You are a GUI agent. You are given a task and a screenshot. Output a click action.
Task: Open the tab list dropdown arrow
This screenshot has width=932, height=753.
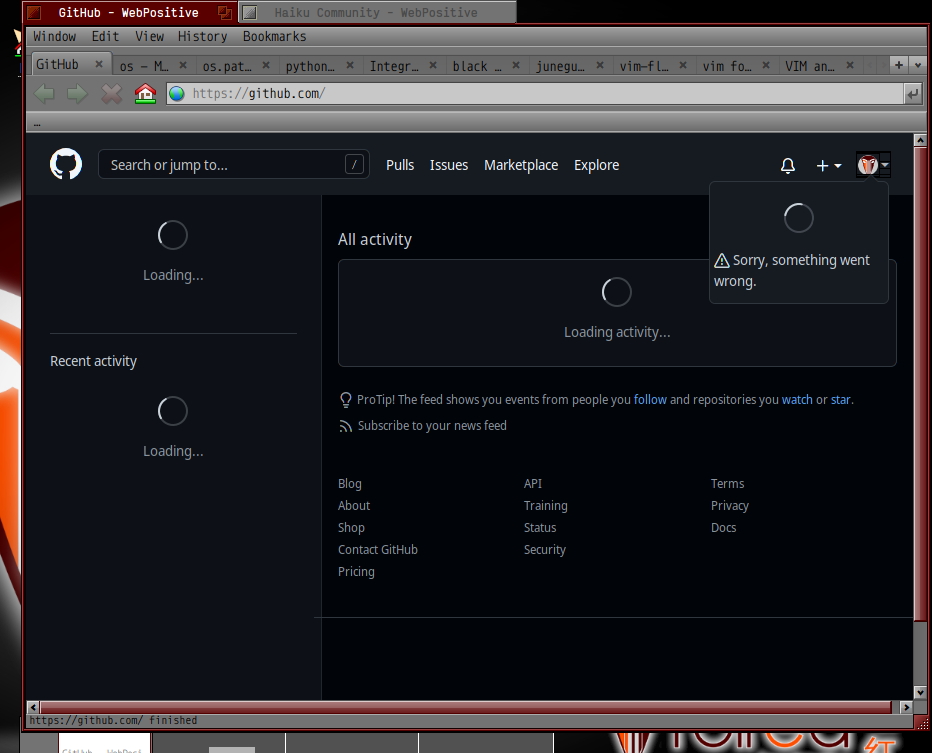click(918, 65)
